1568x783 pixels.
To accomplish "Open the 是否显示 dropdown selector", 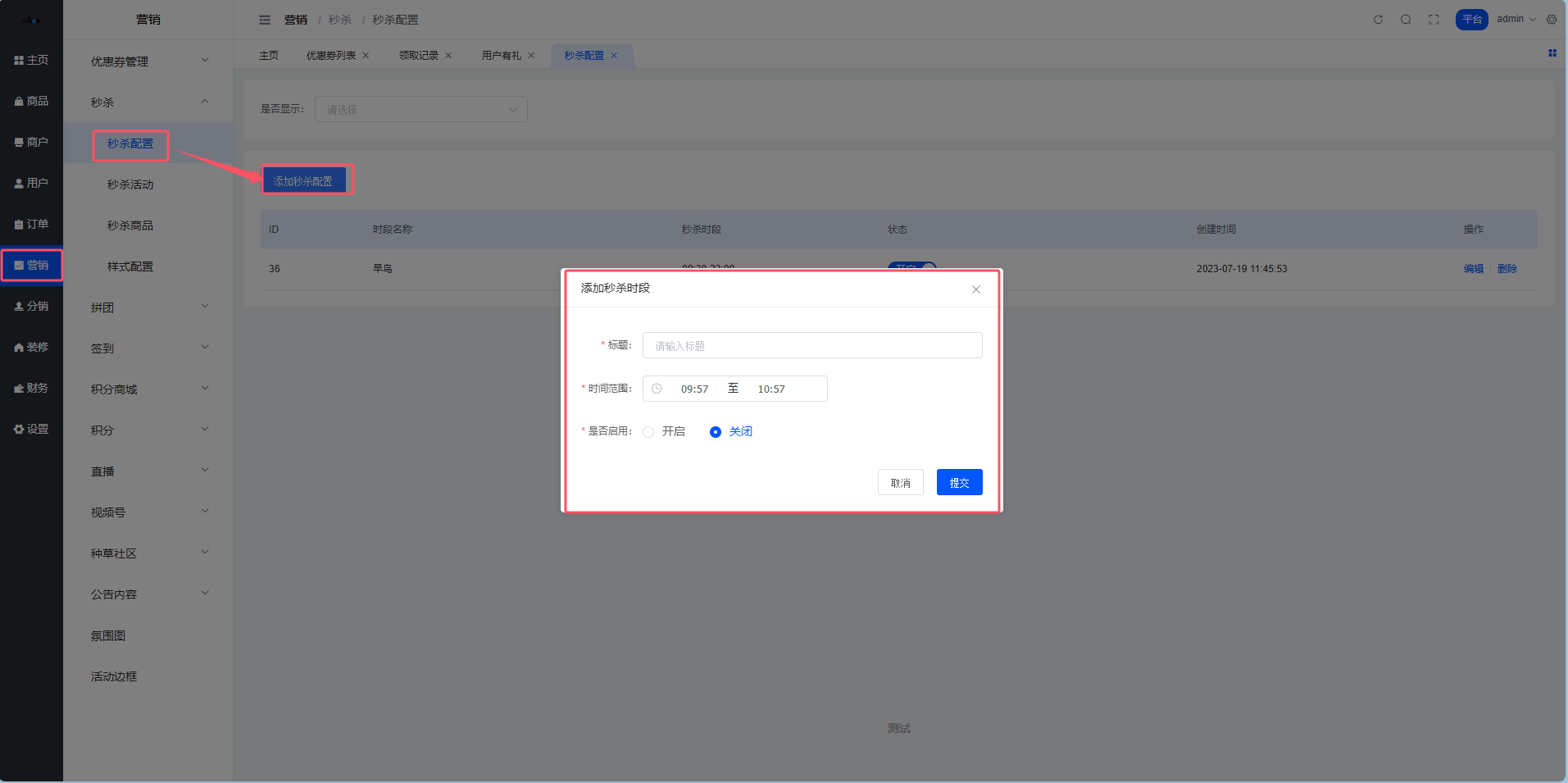I will [420, 109].
